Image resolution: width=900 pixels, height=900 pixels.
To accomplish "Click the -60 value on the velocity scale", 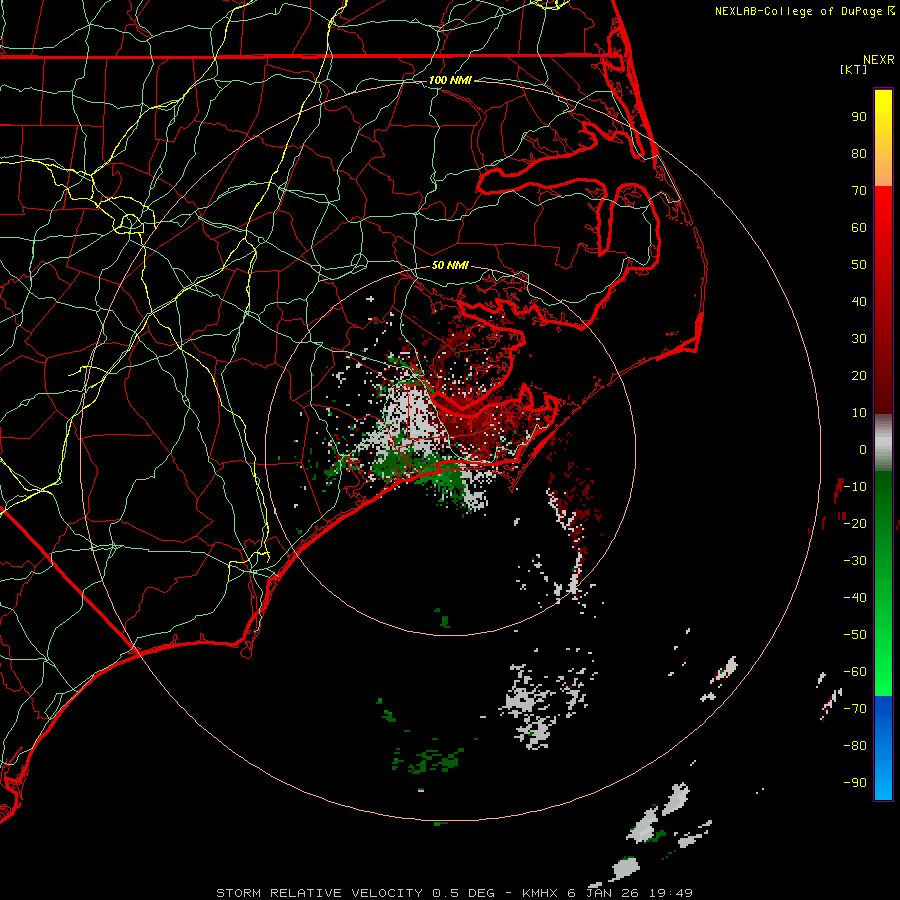I will point(855,672).
